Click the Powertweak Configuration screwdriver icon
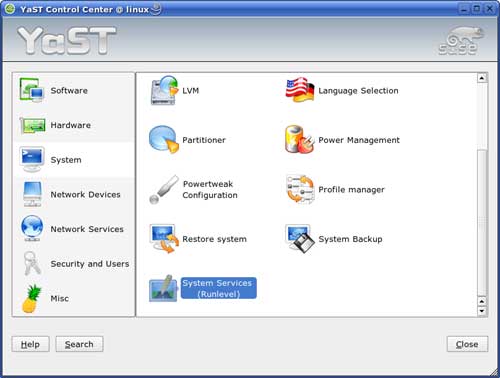This screenshot has width=500, height=378. click(164, 189)
